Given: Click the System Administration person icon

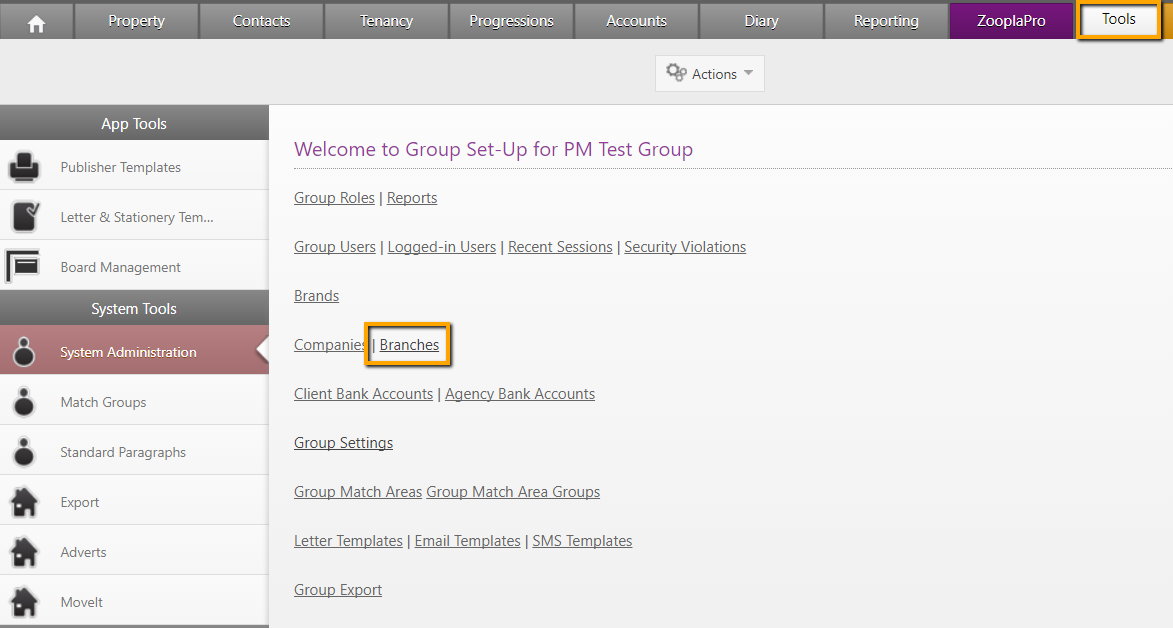Looking at the screenshot, I should pos(24,351).
